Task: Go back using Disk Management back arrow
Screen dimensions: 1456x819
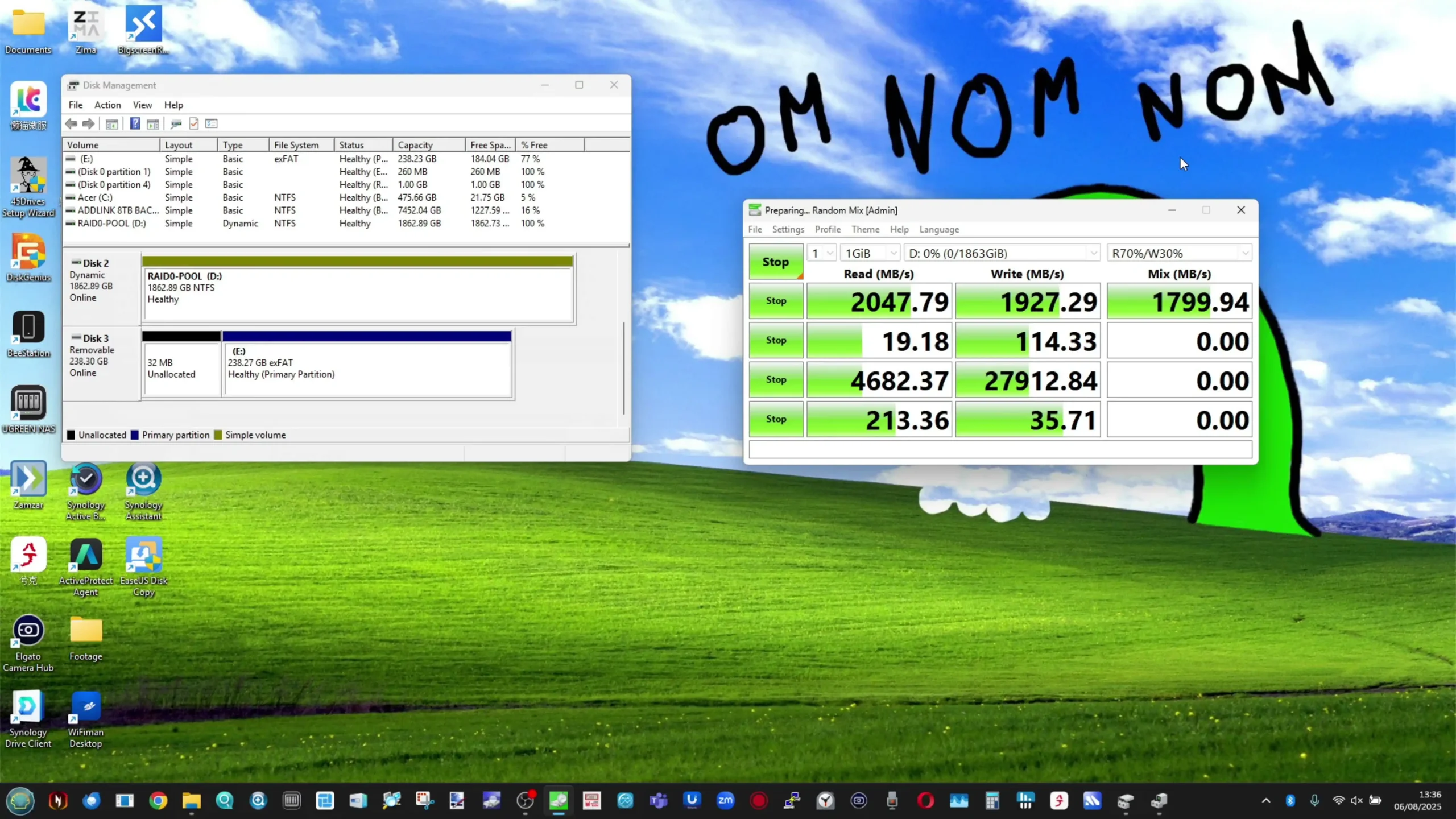Action: point(71,123)
